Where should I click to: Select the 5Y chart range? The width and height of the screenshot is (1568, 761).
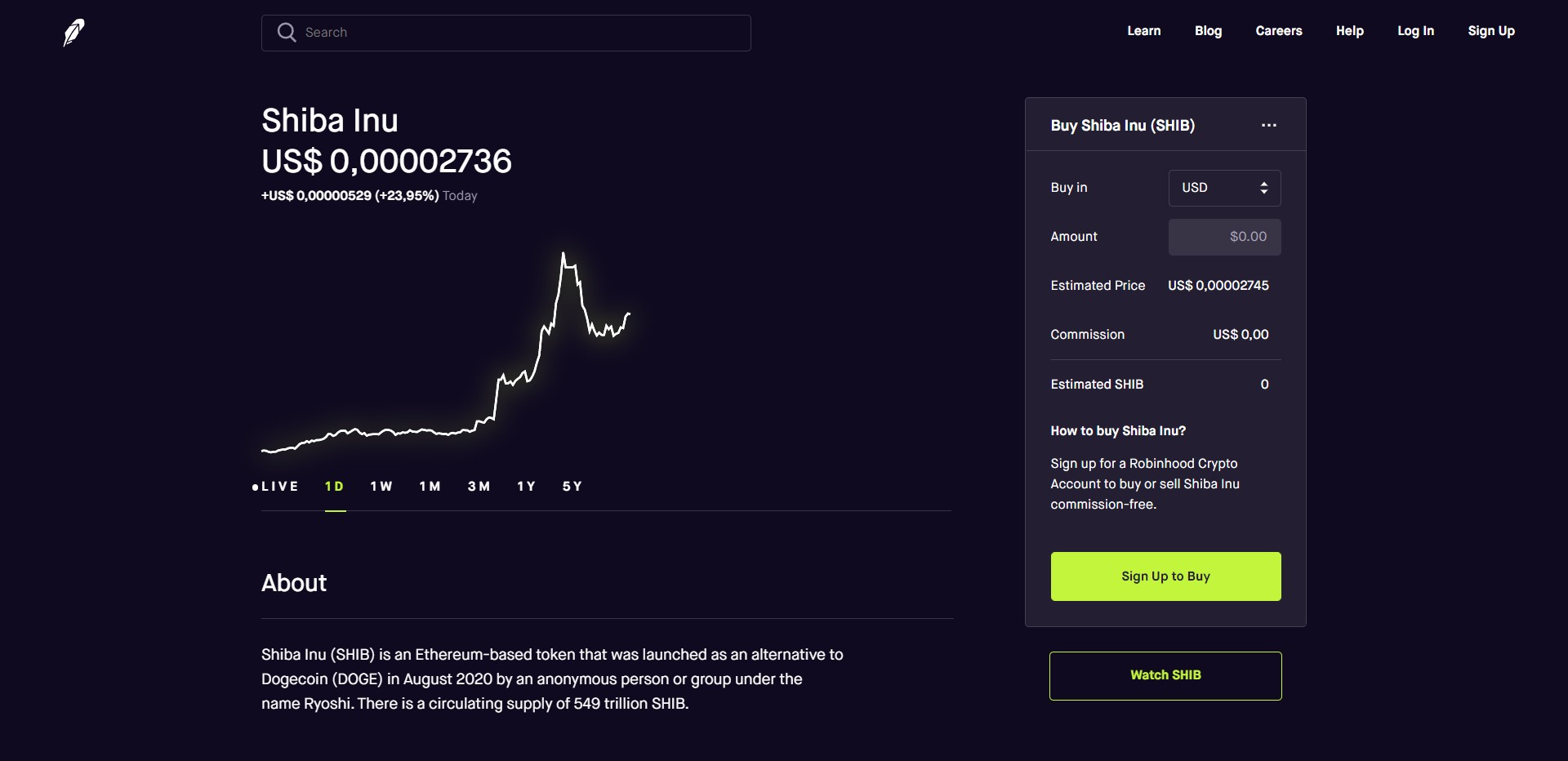click(572, 487)
